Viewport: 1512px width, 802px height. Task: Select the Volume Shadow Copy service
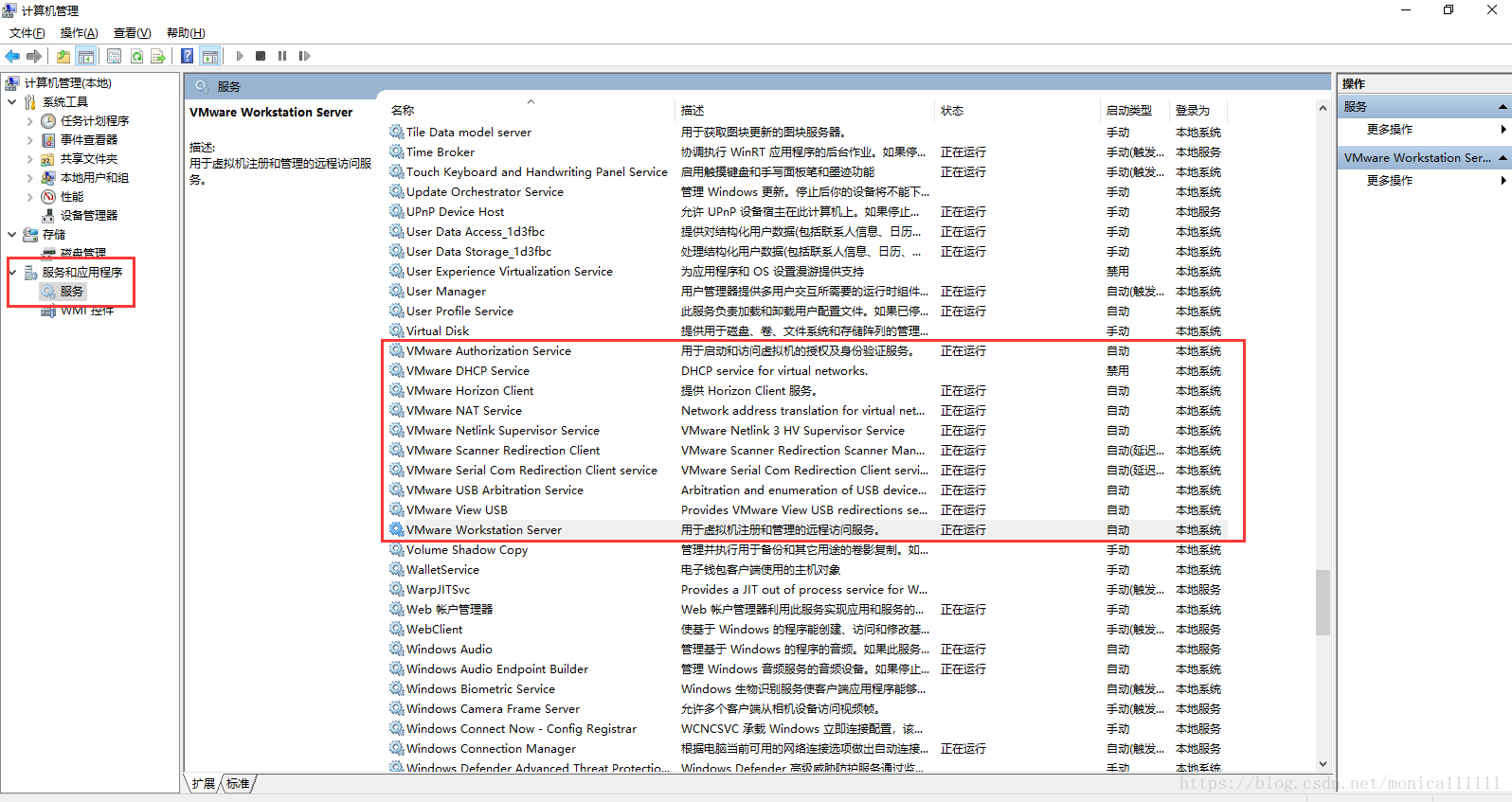806,550
